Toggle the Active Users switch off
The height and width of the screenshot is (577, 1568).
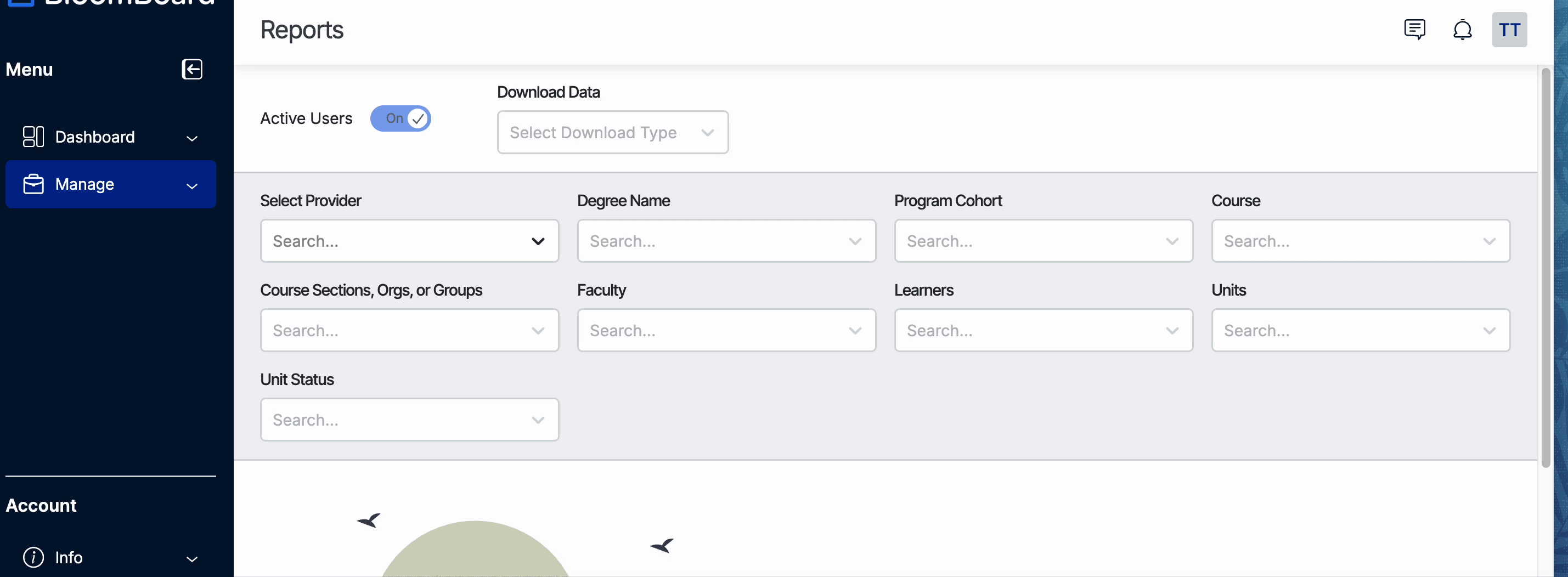click(401, 118)
